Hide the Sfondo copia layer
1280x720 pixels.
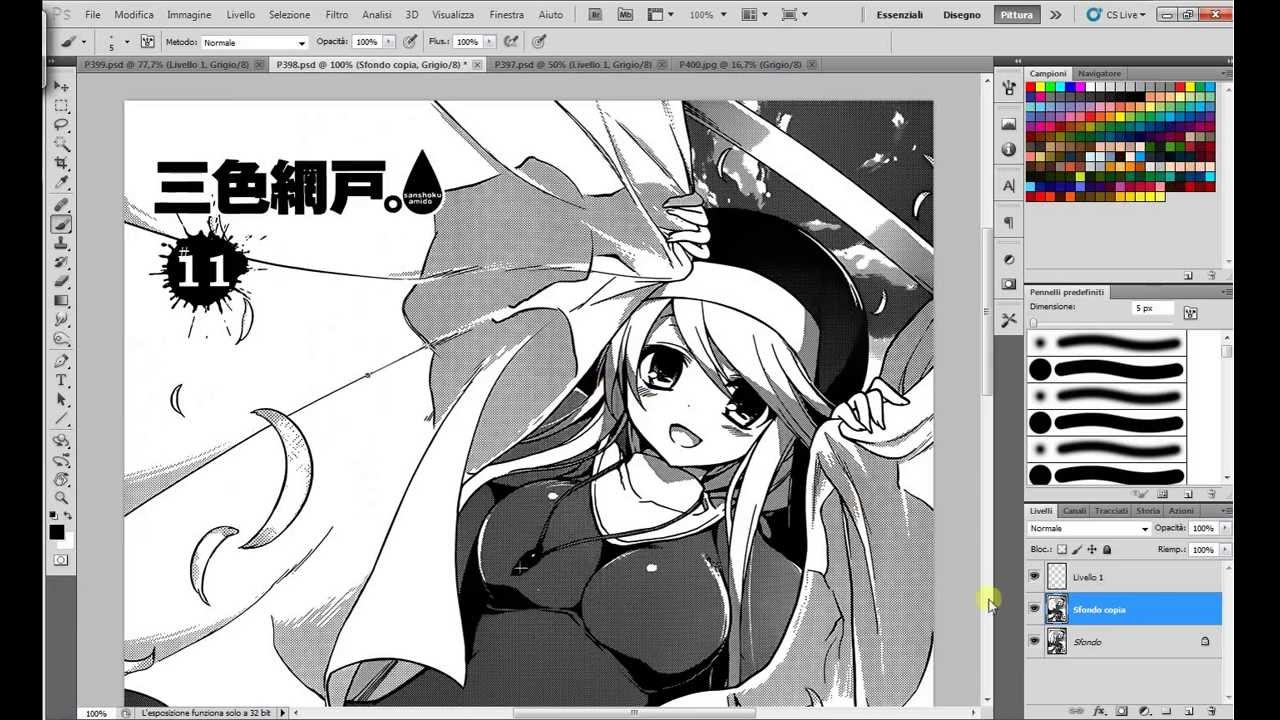(1034, 609)
